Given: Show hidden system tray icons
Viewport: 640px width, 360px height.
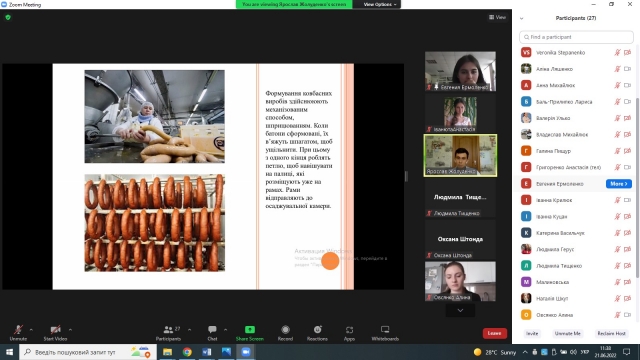Looking at the screenshot, I should (x=525, y=352).
